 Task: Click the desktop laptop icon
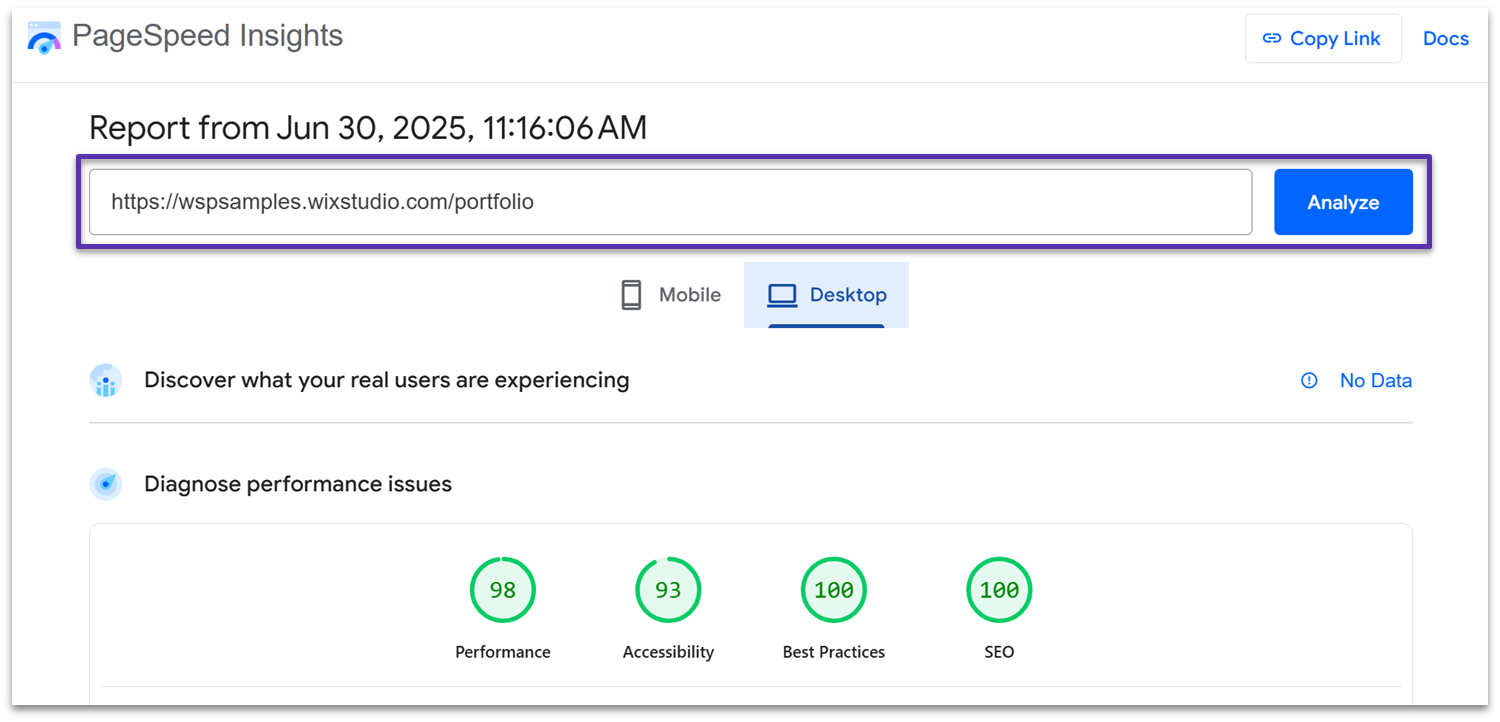click(782, 295)
